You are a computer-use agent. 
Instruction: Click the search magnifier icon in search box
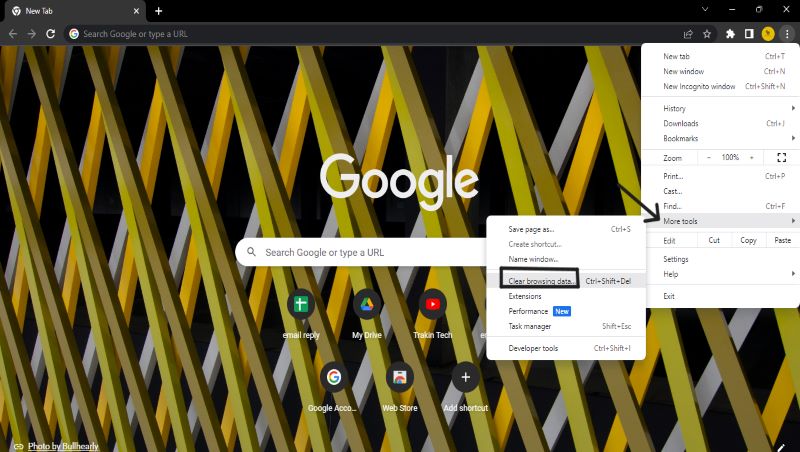[x=251, y=252]
